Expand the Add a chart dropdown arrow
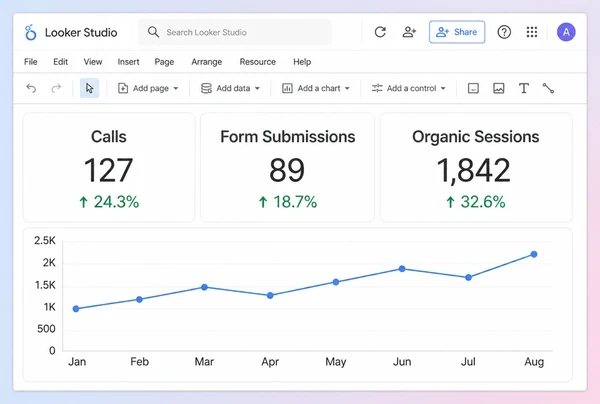 pyautogui.click(x=347, y=88)
